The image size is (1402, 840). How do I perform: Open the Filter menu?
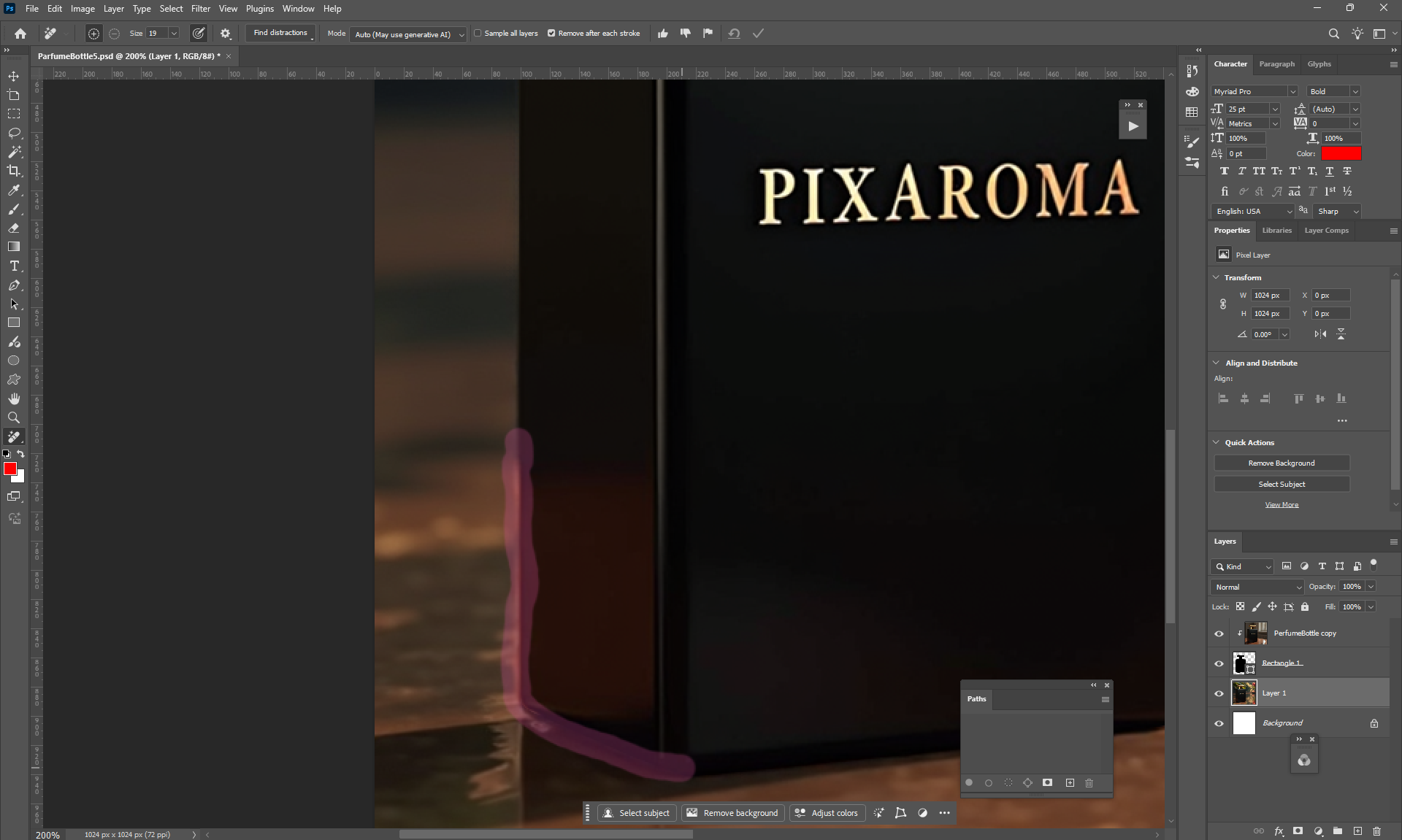(x=200, y=9)
